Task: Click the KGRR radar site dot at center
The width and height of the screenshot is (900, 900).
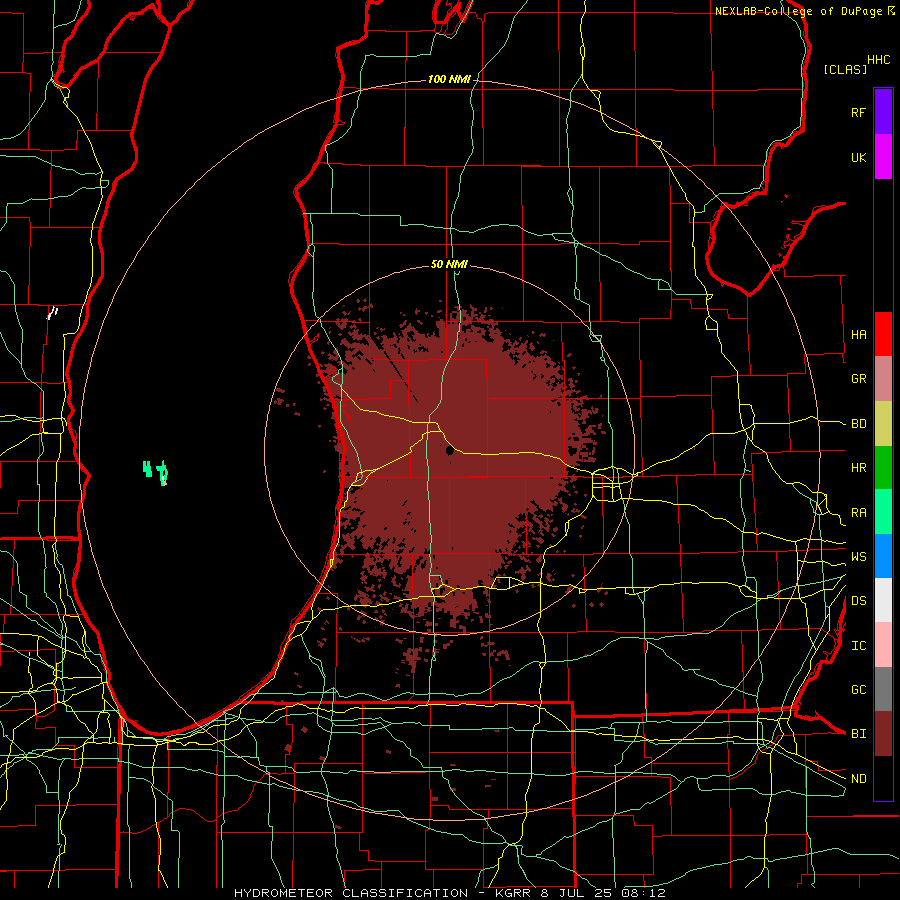Action: click(450, 451)
